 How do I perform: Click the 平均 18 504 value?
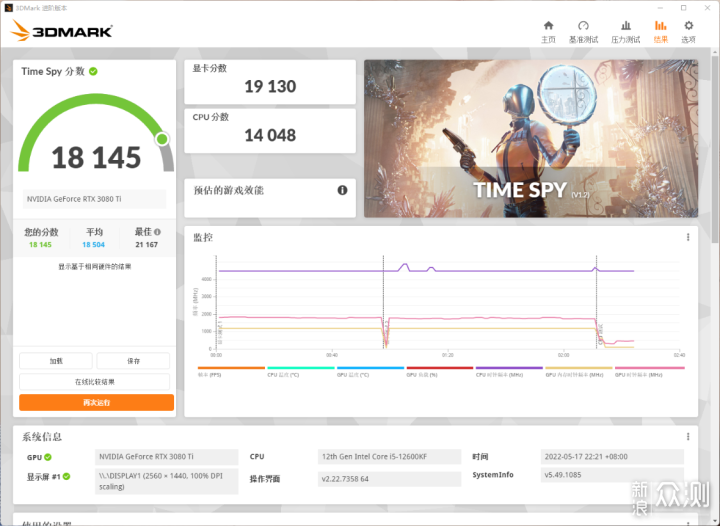(93, 245)
